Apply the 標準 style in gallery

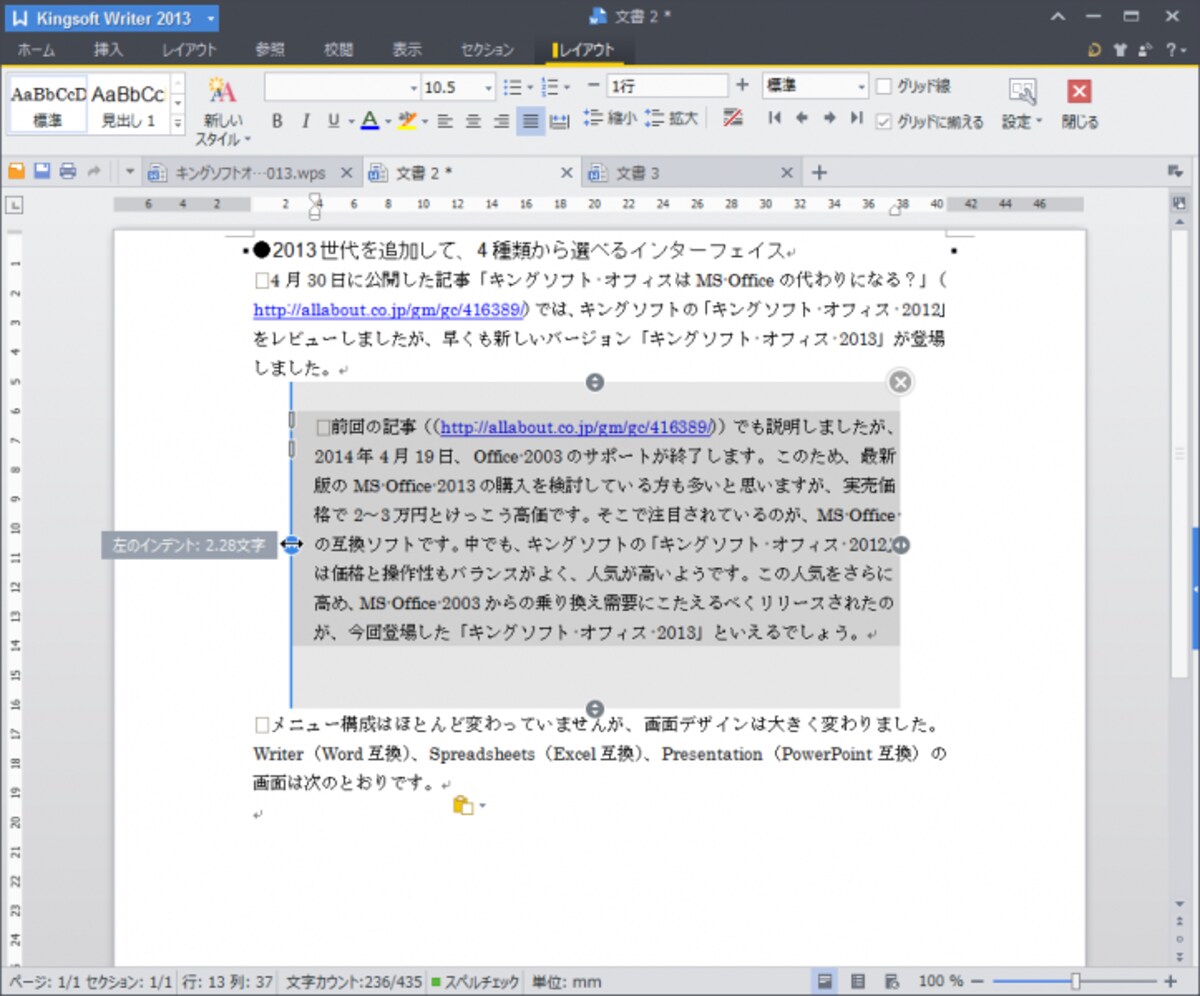point(48,105)
